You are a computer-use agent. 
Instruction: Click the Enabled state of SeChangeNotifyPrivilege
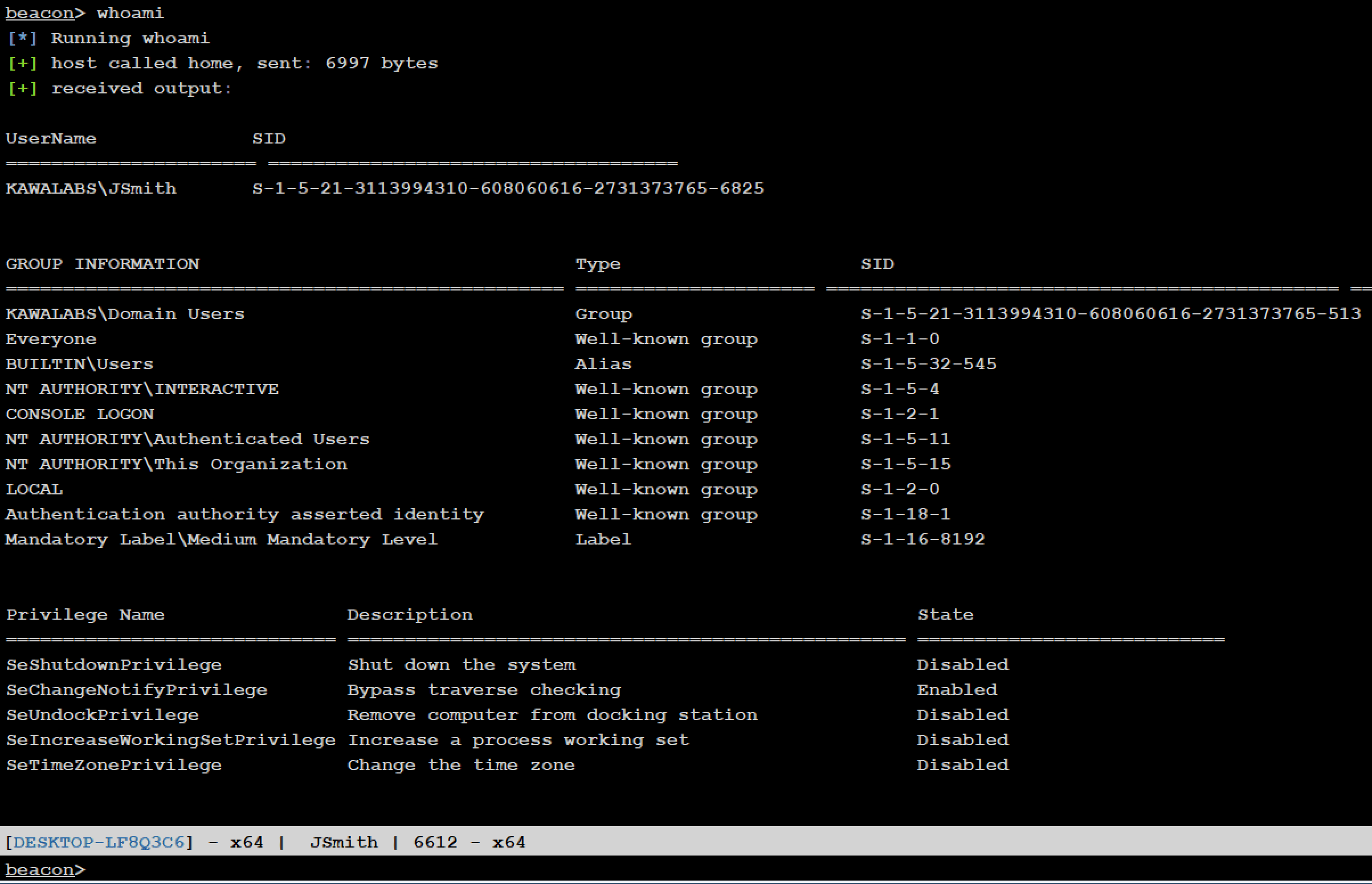957,689
